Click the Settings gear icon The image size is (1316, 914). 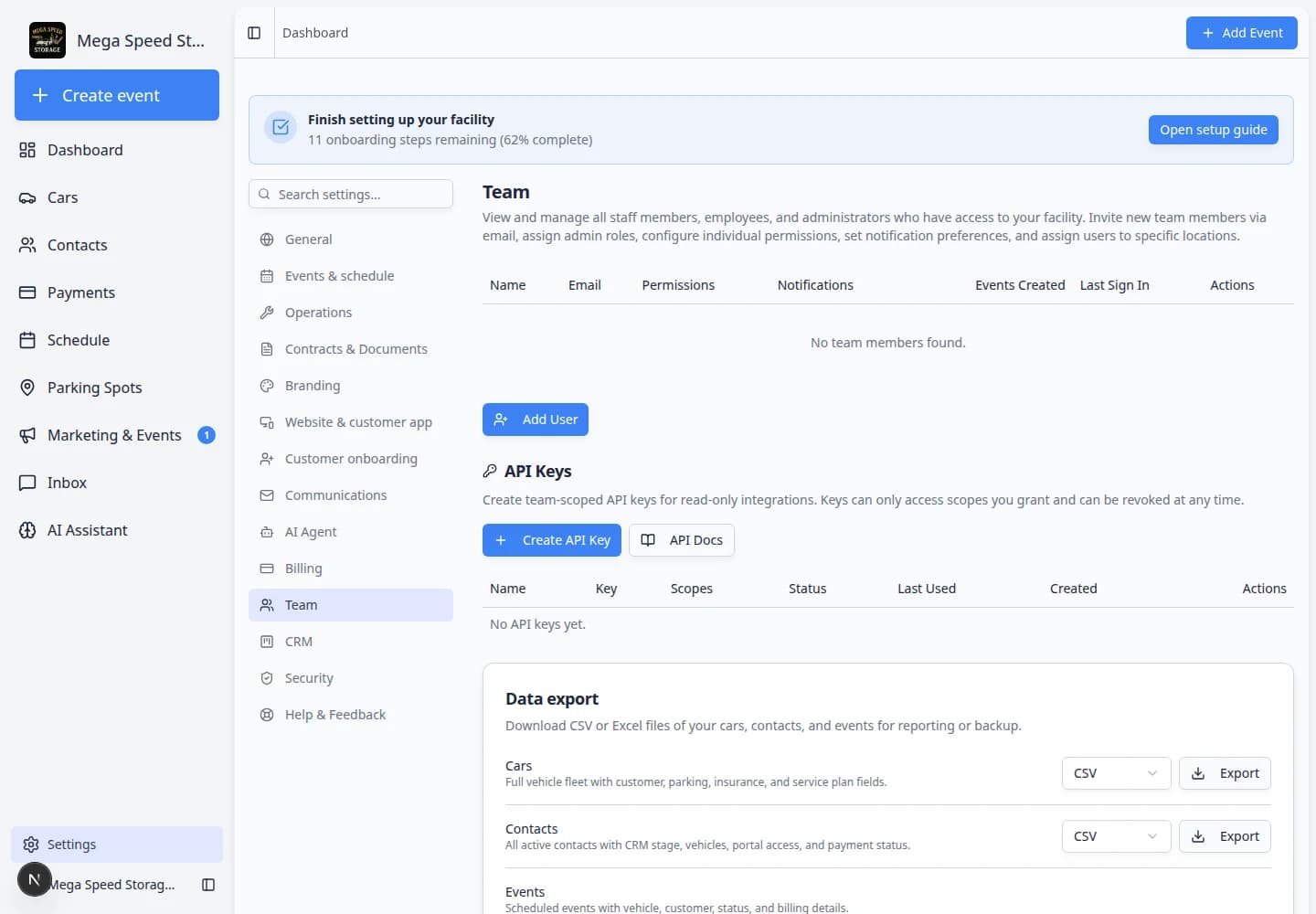coord(31,845)
